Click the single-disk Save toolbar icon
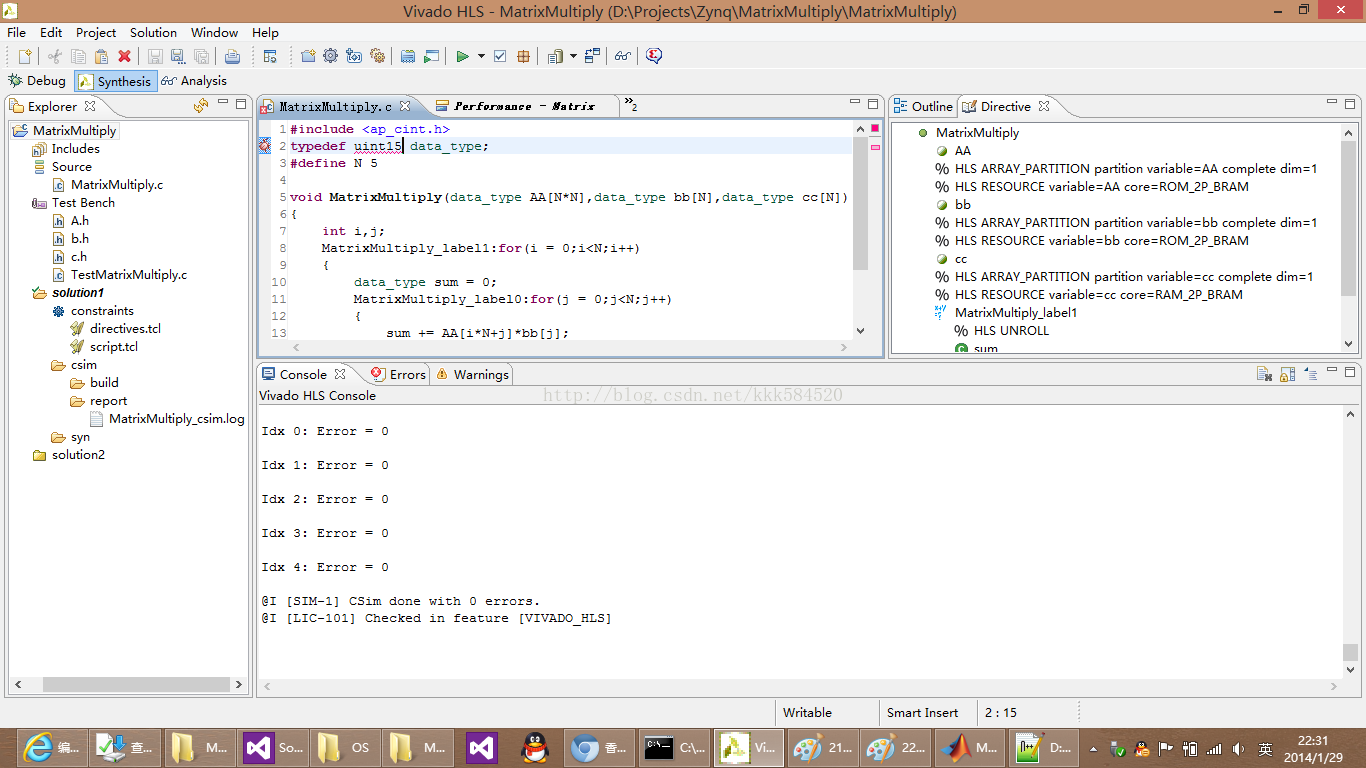Viewport: 1366px width, 768px height. coord(155,56)
